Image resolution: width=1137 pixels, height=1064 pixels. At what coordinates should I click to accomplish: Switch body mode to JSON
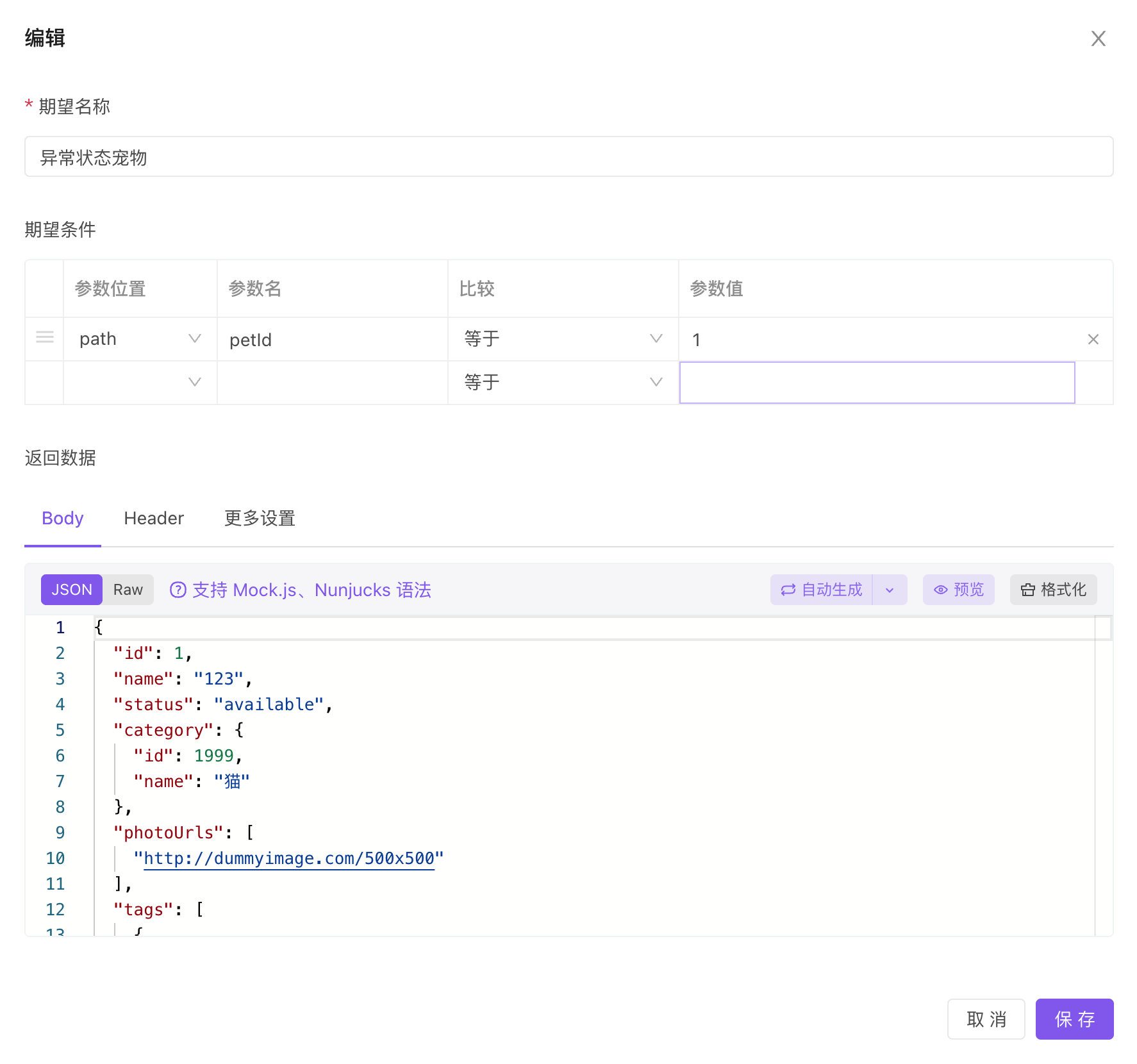[71, 590]
